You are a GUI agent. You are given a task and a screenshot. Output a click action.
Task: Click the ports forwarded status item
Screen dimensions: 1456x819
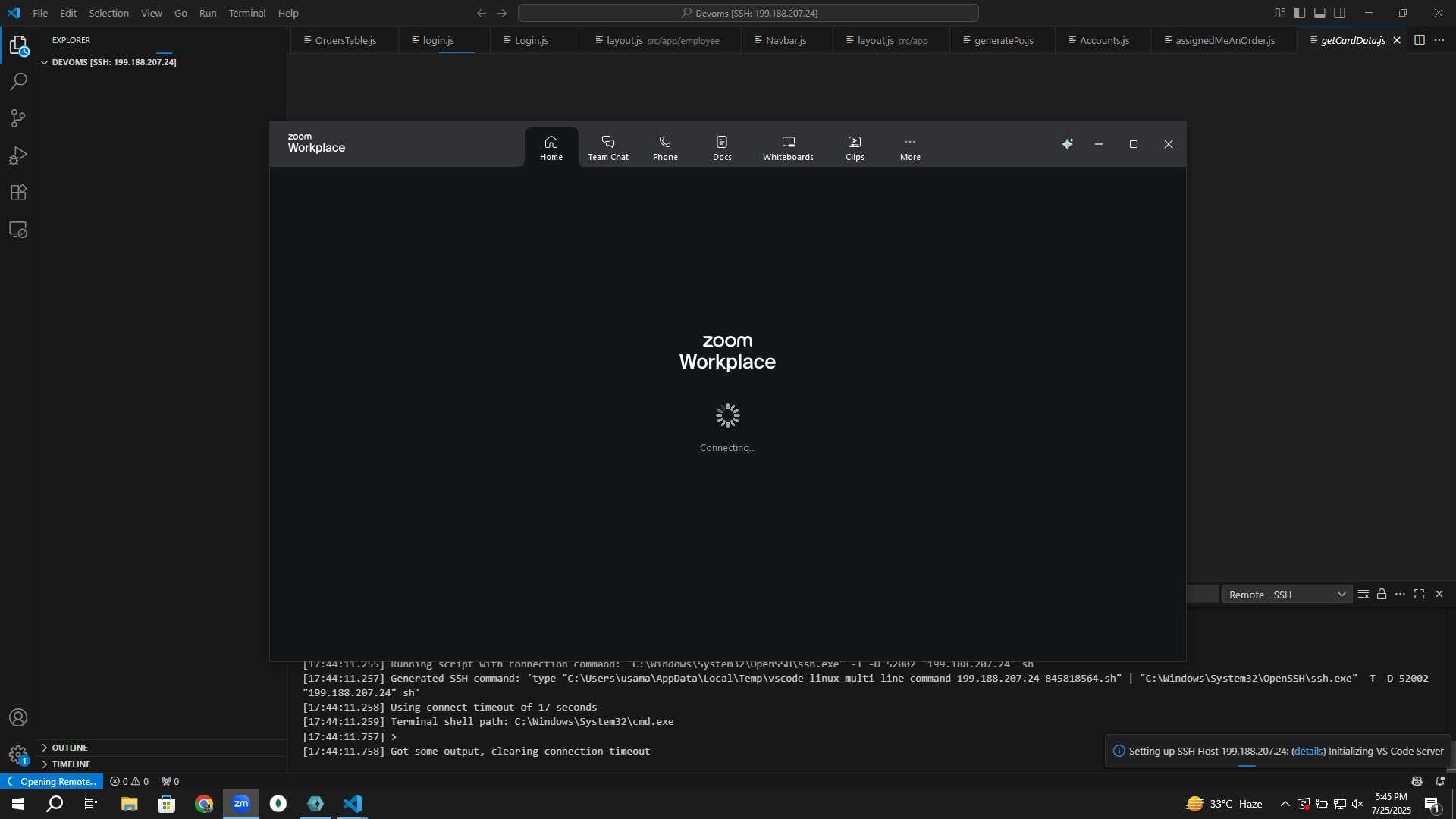[171, 782]
